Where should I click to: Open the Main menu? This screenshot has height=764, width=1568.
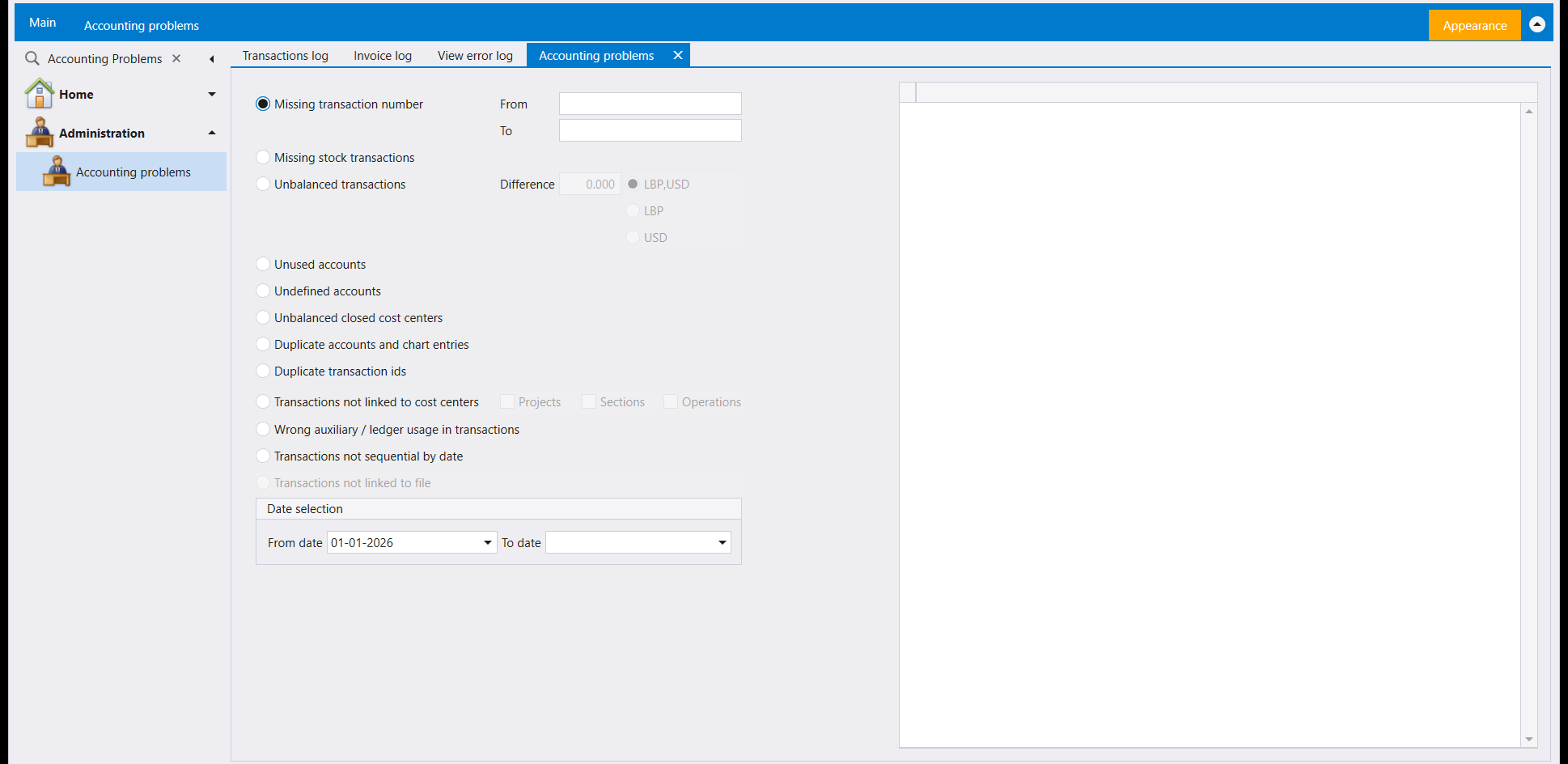point(43,23)
